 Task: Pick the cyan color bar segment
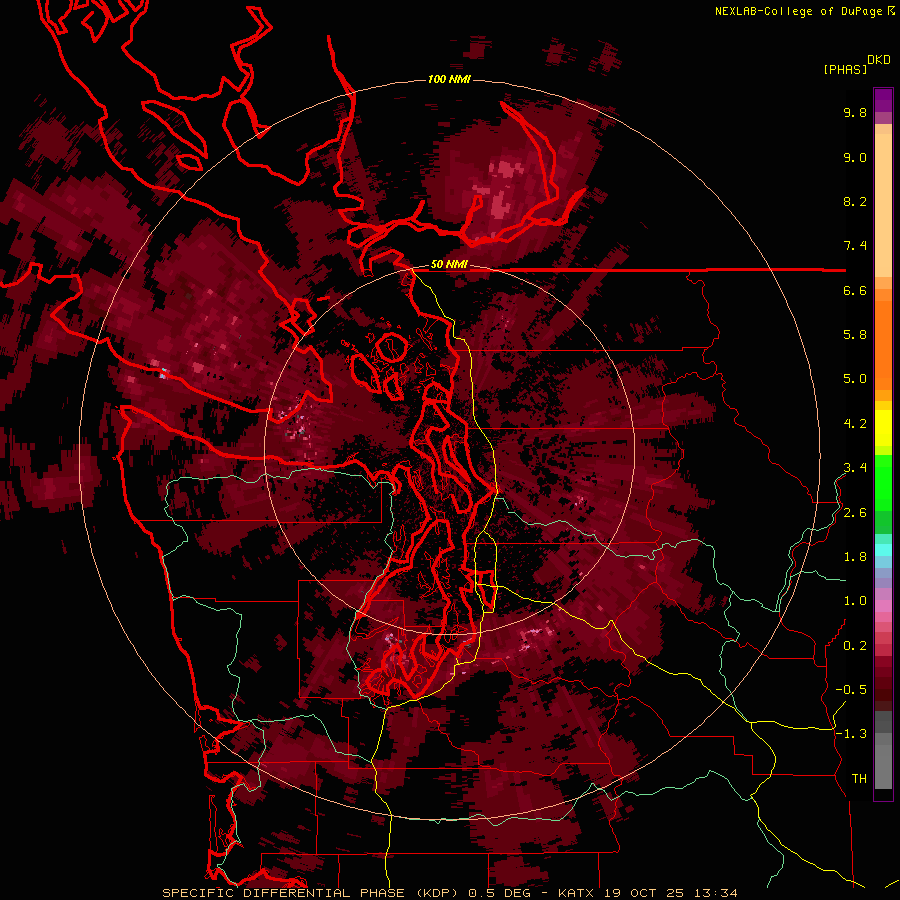883,550
